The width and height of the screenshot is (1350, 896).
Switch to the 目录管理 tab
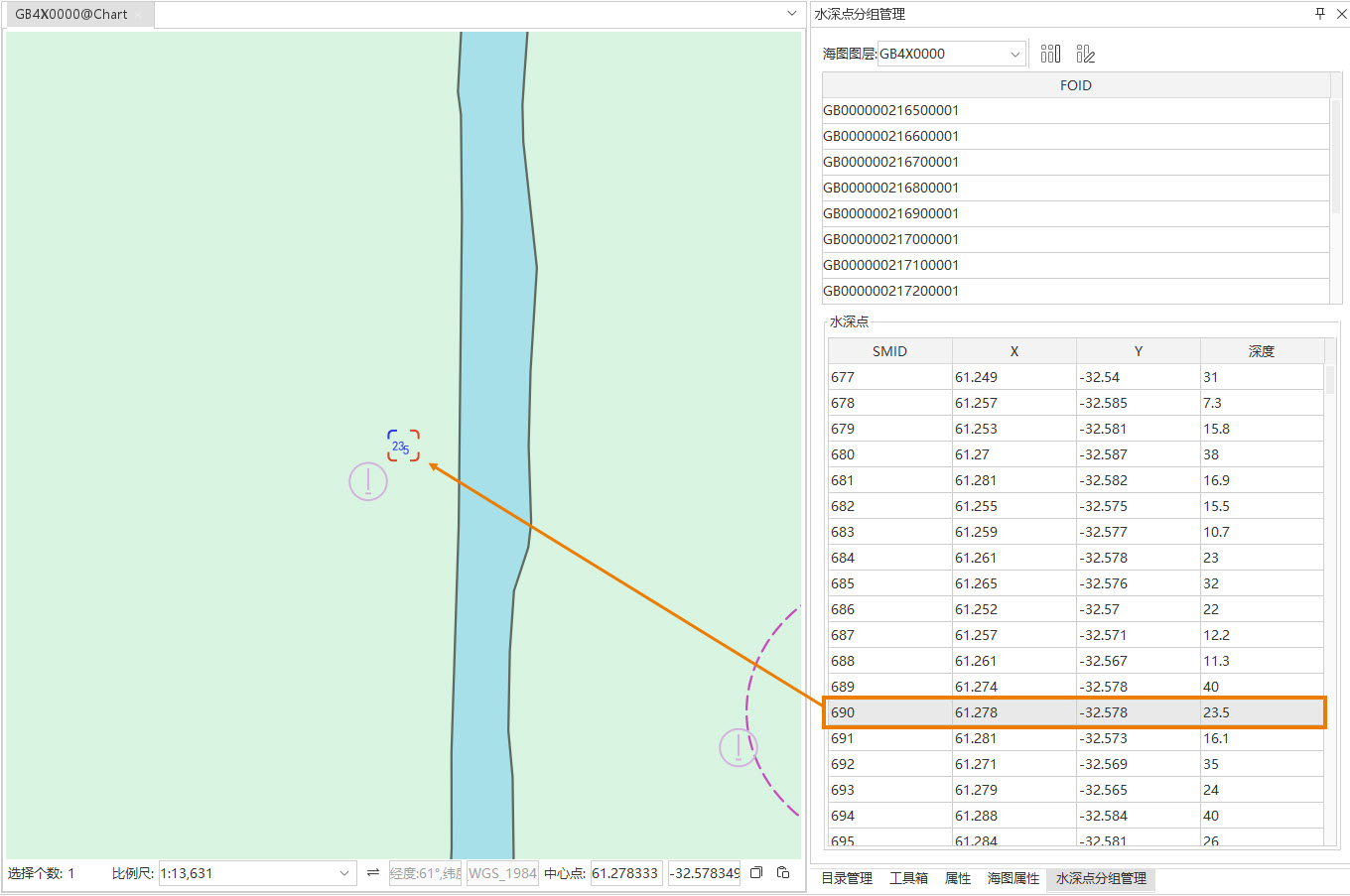[847, 879]
